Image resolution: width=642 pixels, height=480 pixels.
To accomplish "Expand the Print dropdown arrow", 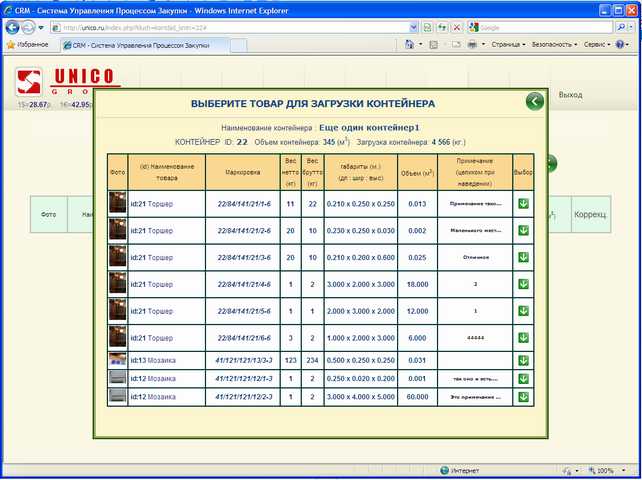I will coord(483,44).
